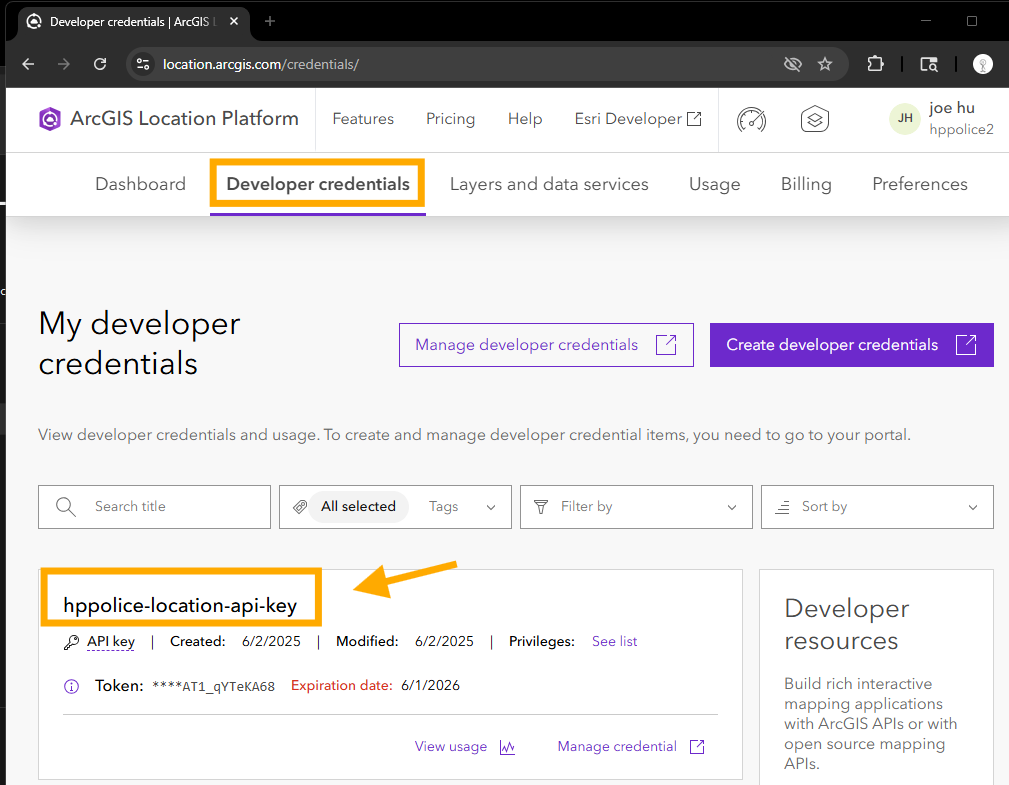Open the browser profile icon
Viewport: 1009px width, 785px height.
983,64
